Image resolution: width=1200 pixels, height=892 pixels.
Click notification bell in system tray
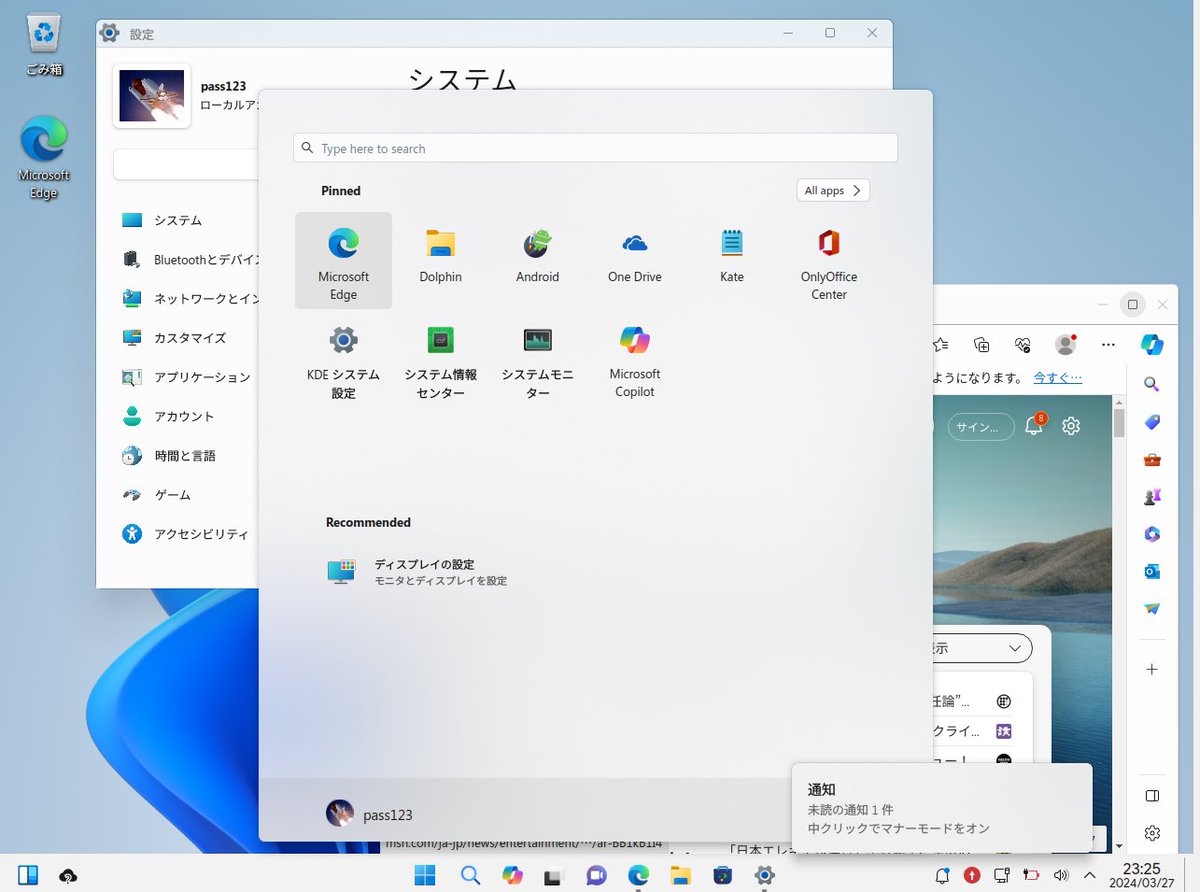(941, 875)
